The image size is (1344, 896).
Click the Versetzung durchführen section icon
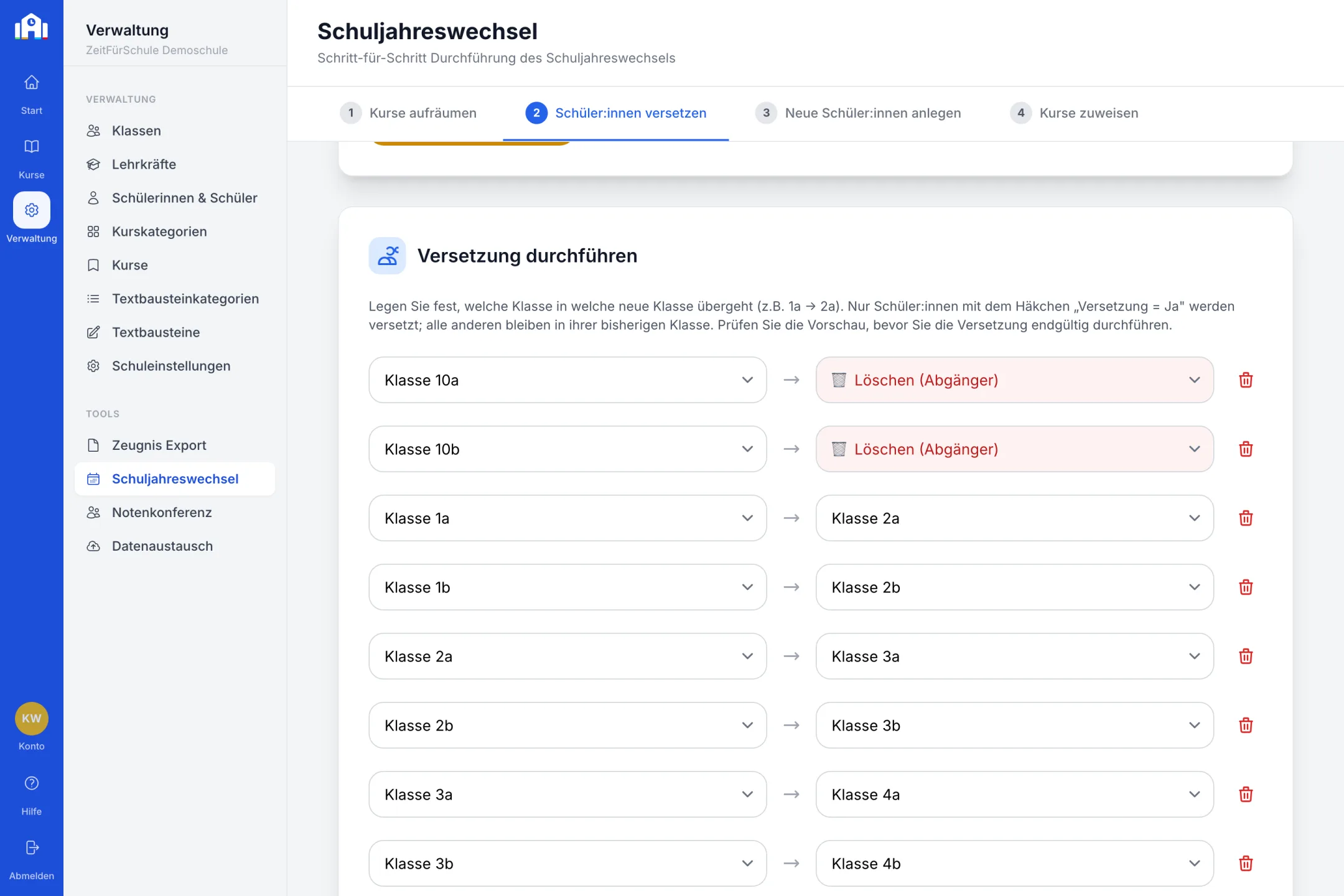pyautogui.click(x=387, y=256)
